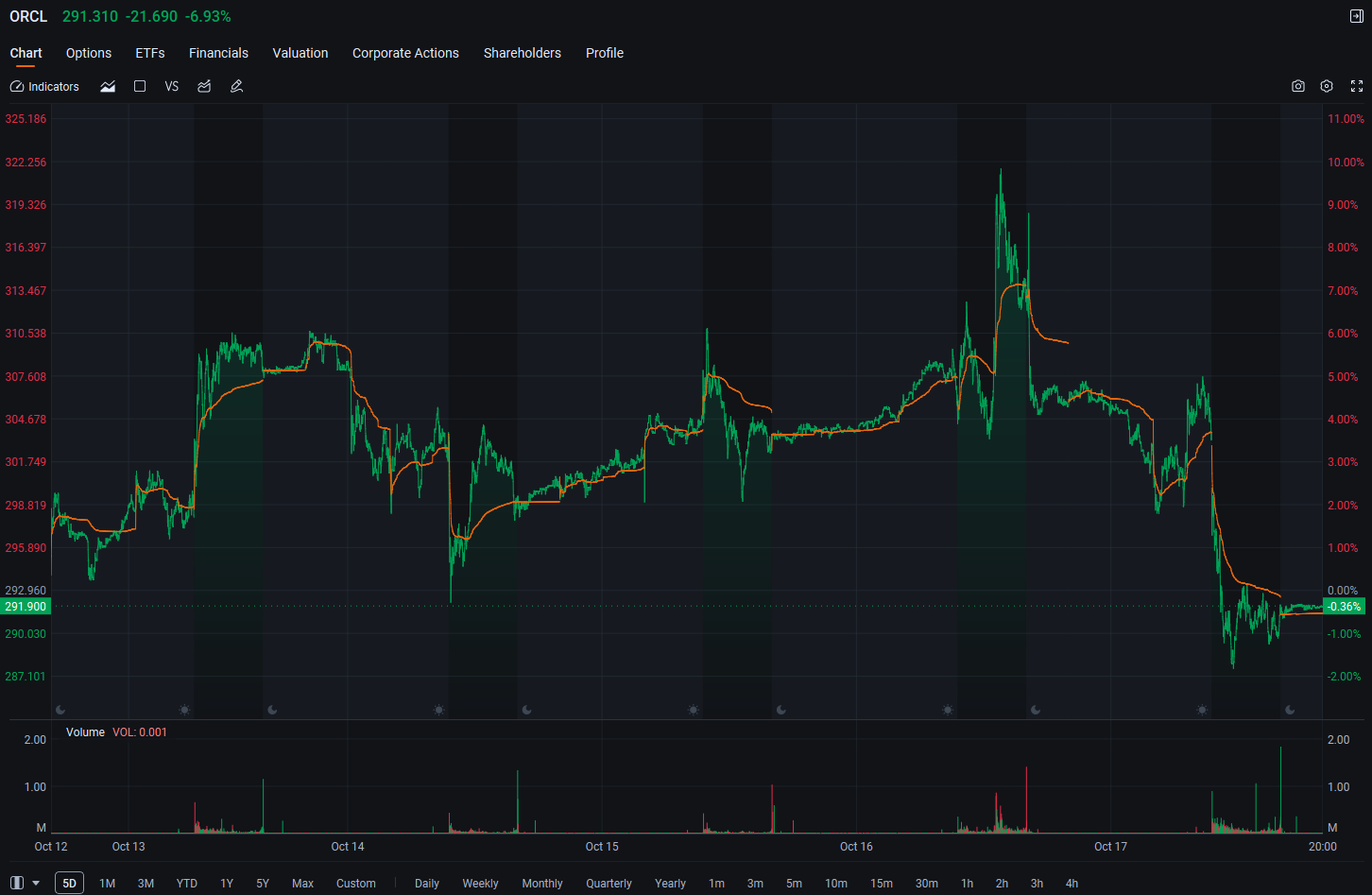
Task: Set candle period to Yearly
Action: 670,883
